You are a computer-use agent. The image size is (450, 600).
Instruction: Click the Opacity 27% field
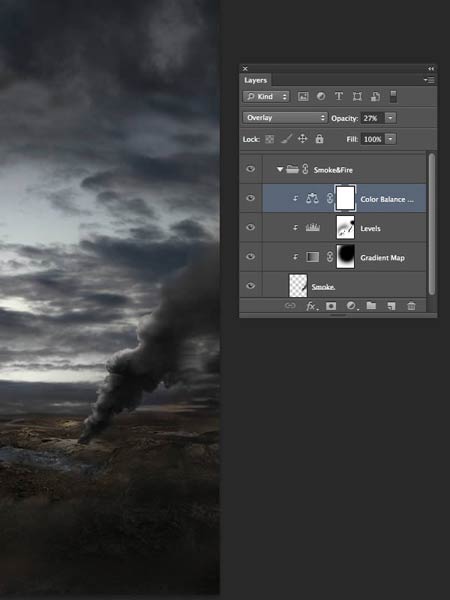pos(372,118)
